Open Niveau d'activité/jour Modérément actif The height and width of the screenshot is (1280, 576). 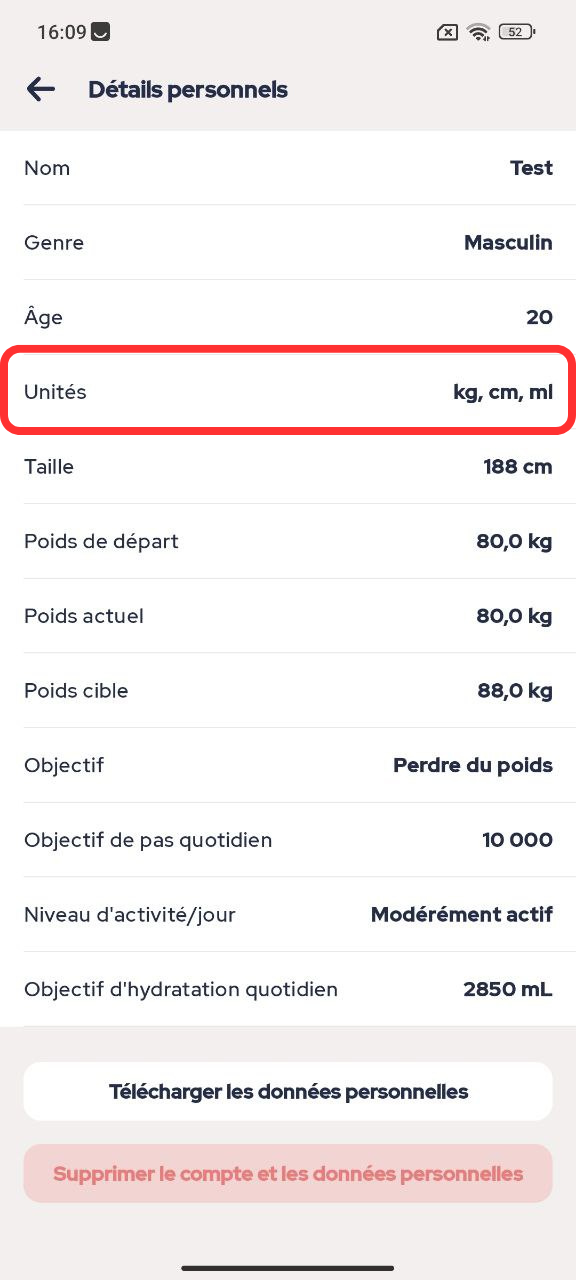click(x=288, y=915)
